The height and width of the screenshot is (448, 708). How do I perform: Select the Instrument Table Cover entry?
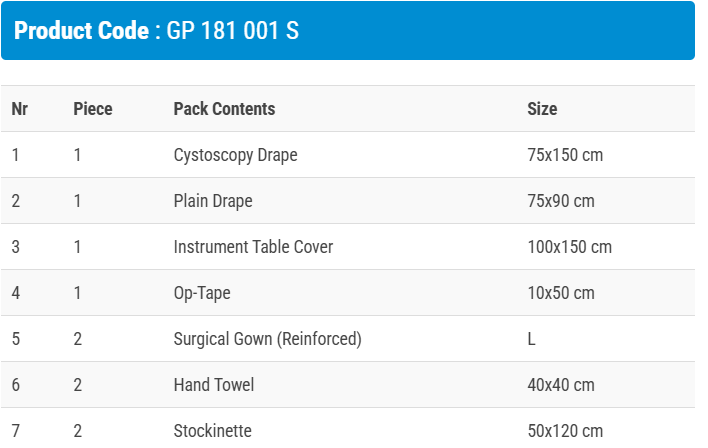pos(253,247)
